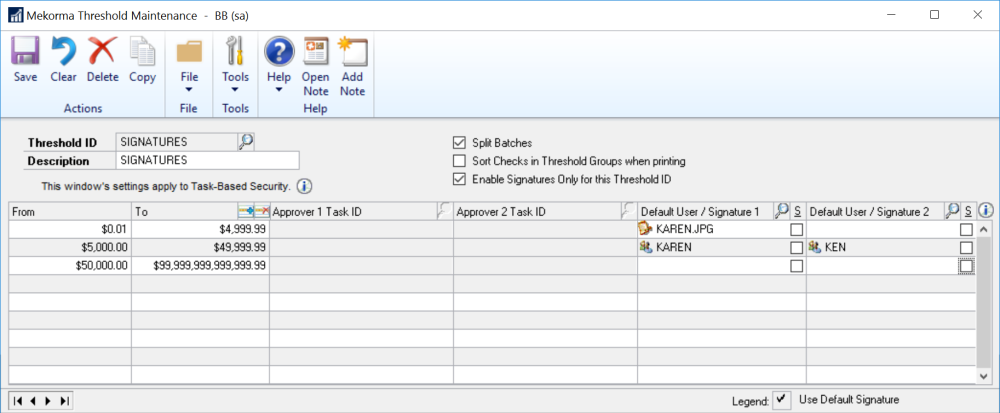Click Approver 2 Task ID header
Screen dimensions: 1000x413
[538, 212]
